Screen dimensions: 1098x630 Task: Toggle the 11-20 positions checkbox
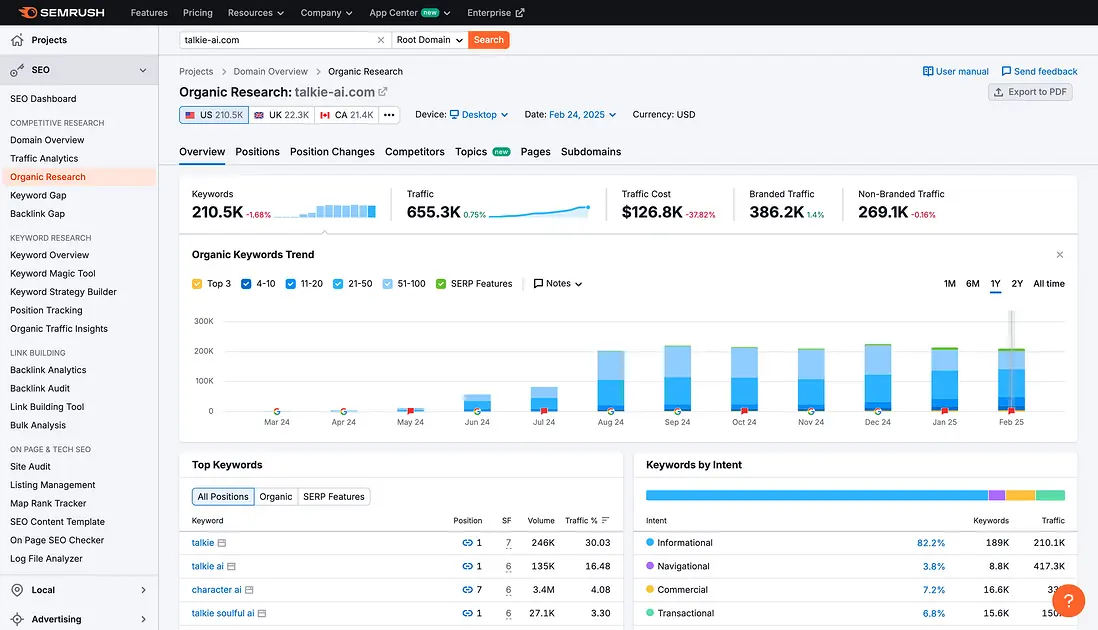click(x=291, y=284)
